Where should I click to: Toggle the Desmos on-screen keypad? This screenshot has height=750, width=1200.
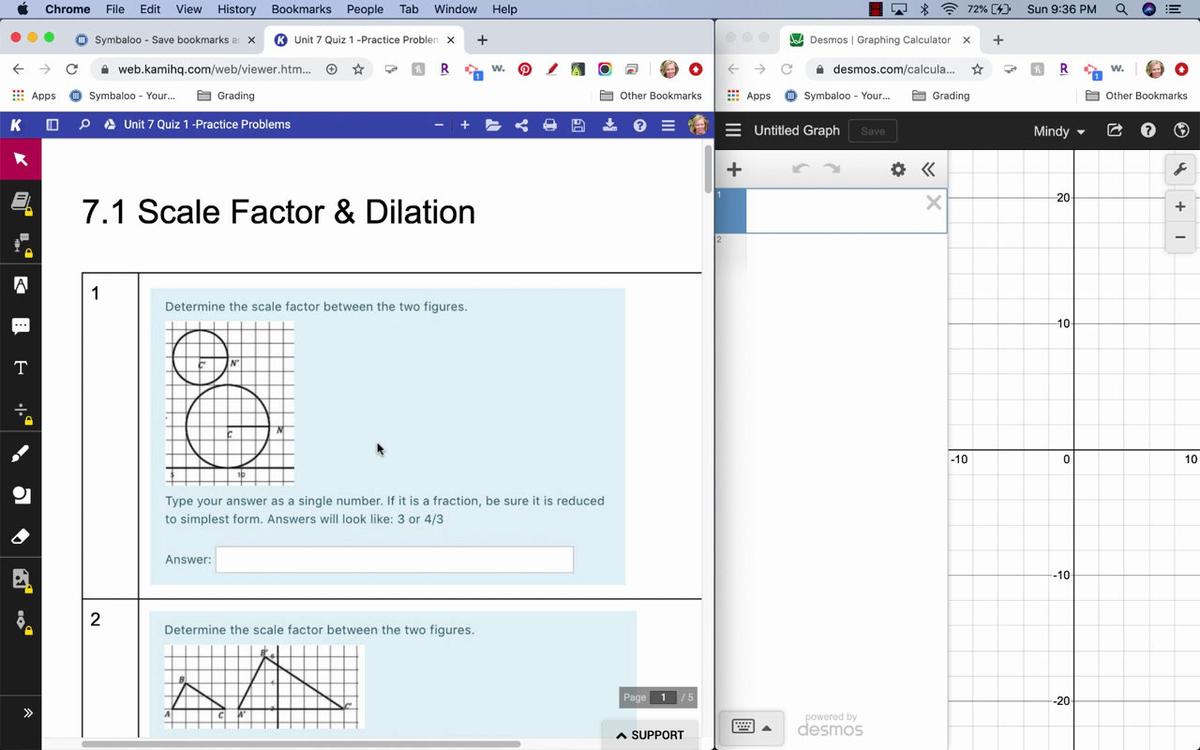tap(750, 727)
